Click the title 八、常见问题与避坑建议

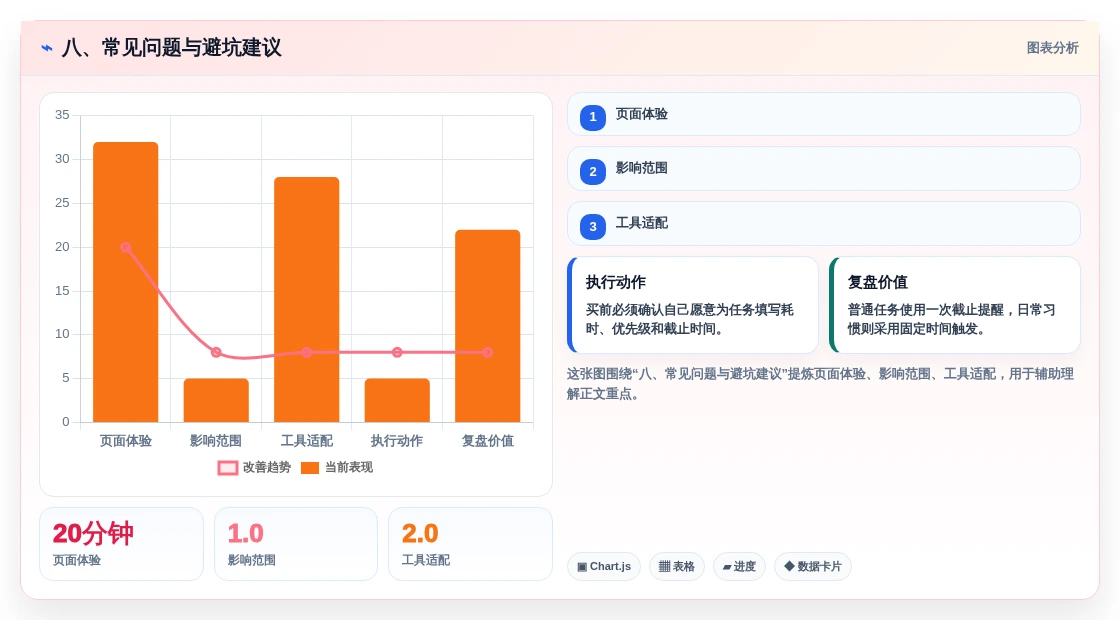(x=171, y=48)
